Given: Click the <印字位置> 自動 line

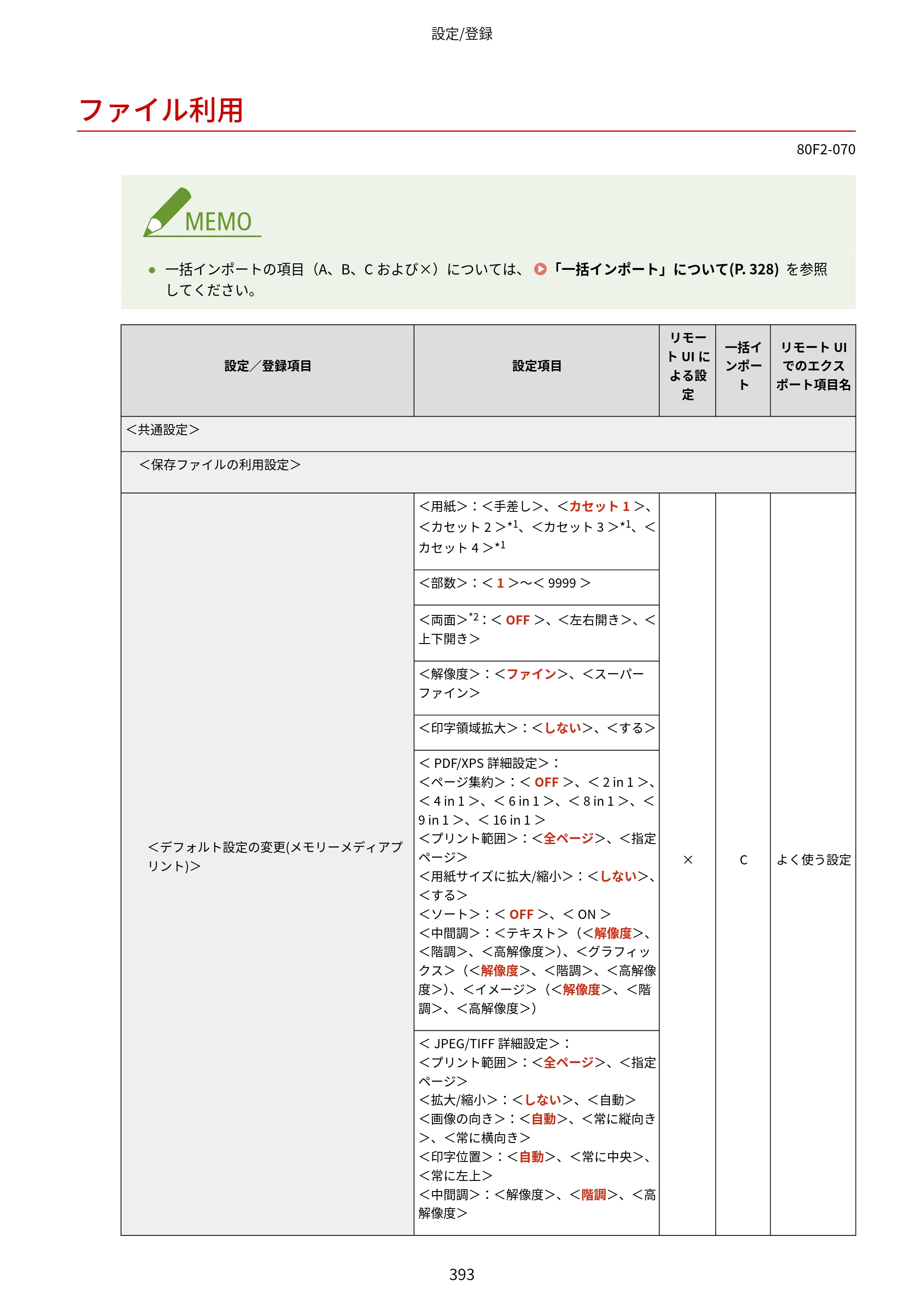Looking at the screenshot, I should 535,1157.
